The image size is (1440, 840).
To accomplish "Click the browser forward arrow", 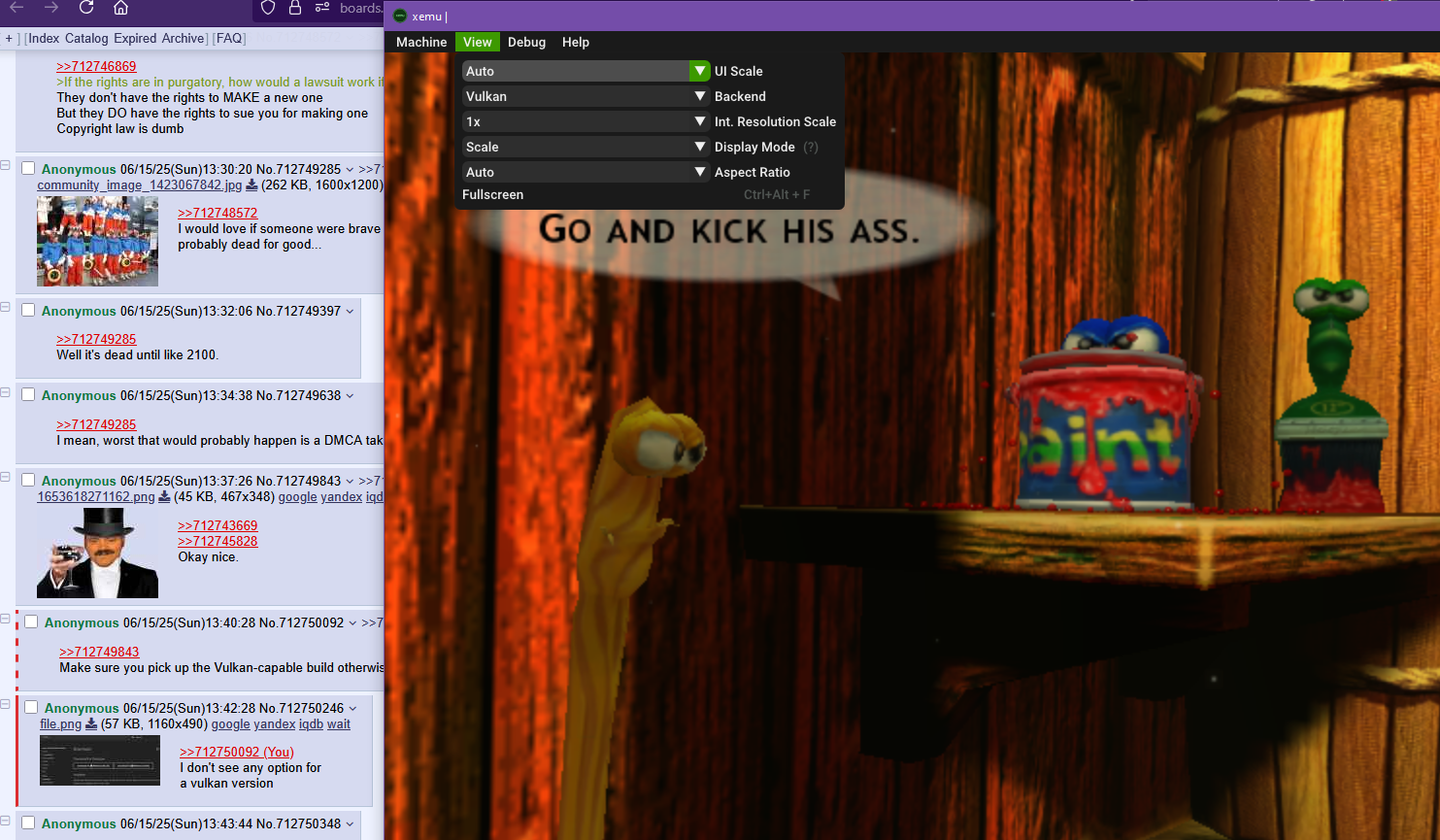I will click(51, 8).
